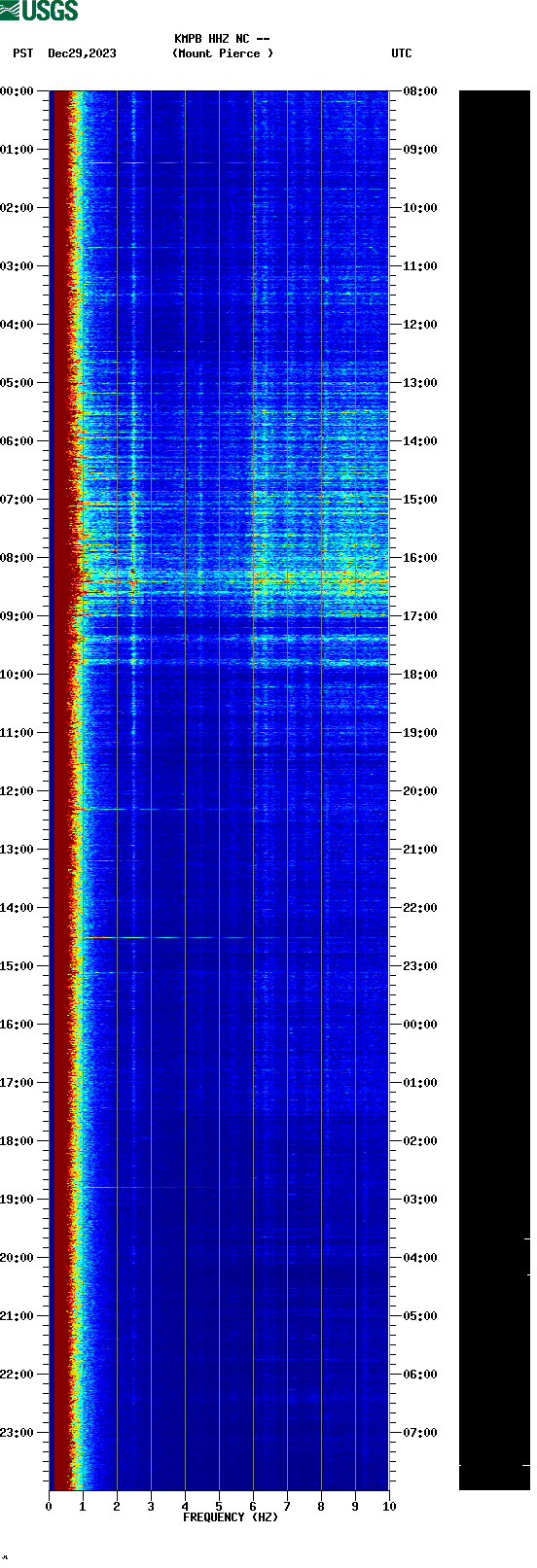
Task: Click the 10:00 UTC time label
Action: tap(420, 208)
